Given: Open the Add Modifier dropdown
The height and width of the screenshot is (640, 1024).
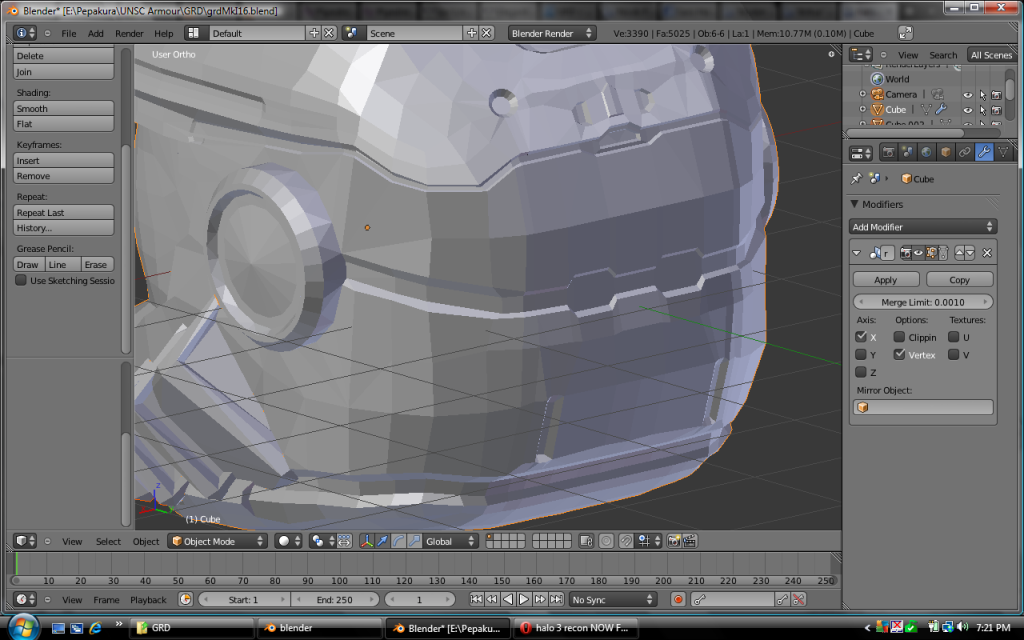Looking at the screenshot, I should tap(923, 227).
